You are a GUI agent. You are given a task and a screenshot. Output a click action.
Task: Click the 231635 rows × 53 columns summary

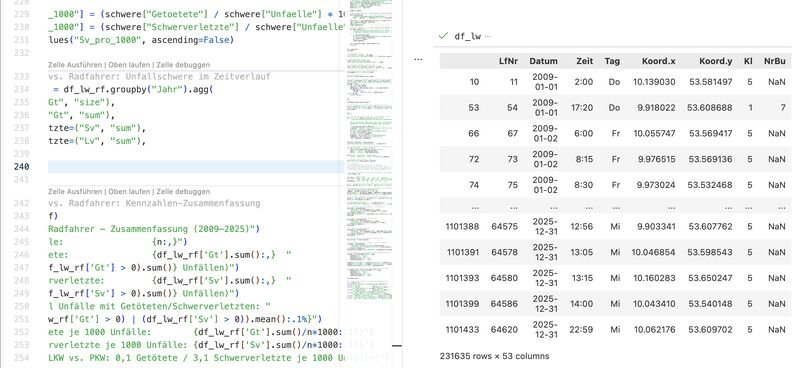[494, 356]
